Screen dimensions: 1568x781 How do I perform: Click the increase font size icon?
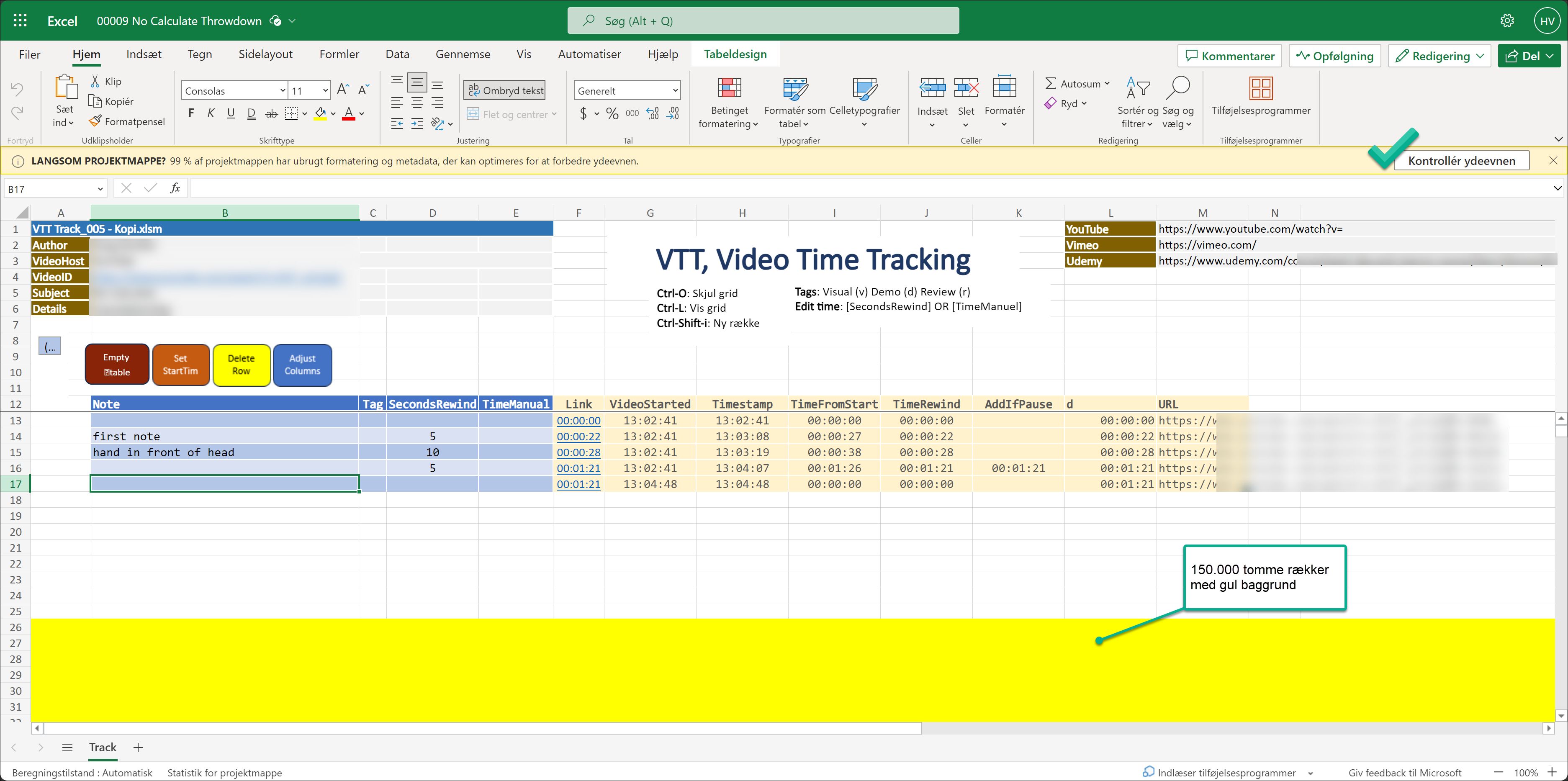[x=343, y=90]
